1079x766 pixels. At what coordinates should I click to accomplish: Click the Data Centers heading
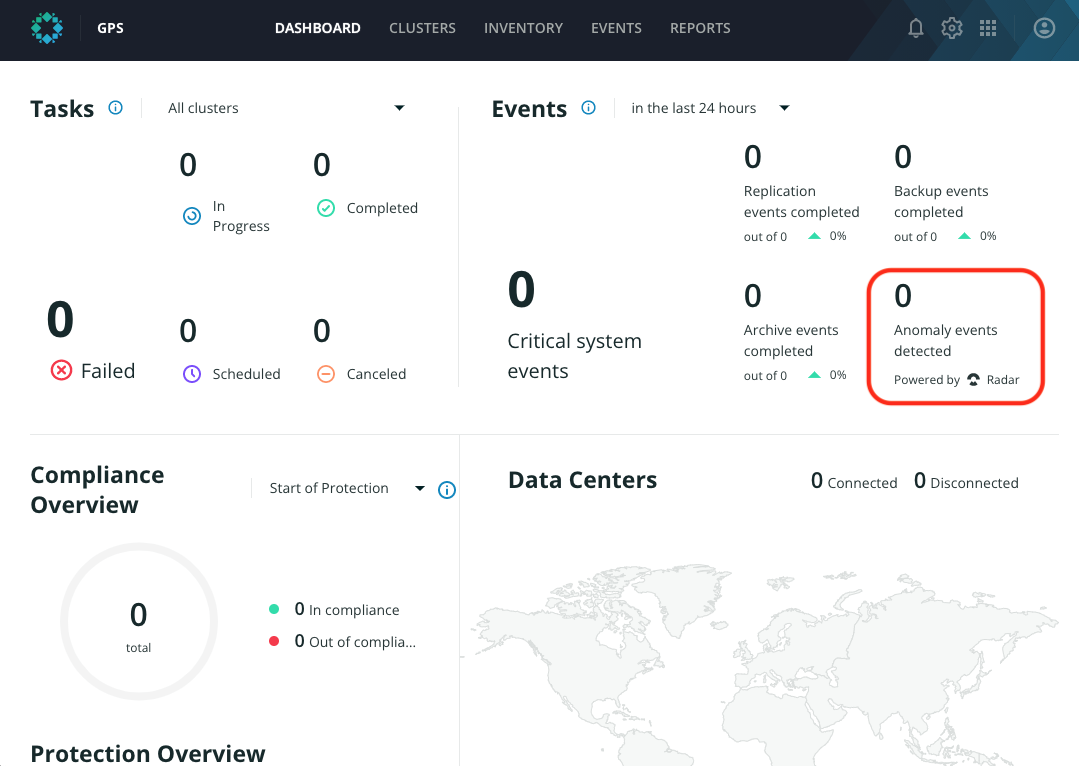click(582, 480)
